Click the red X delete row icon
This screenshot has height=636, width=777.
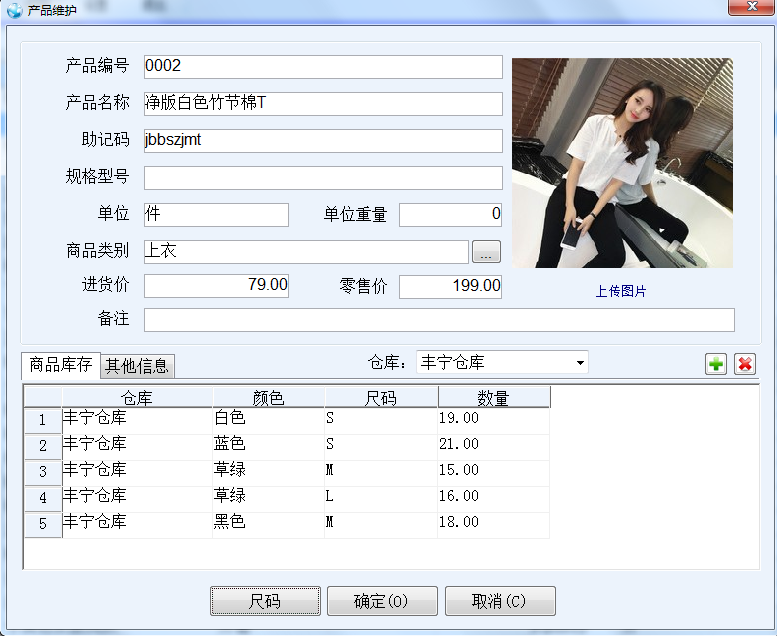click(745, 364)
